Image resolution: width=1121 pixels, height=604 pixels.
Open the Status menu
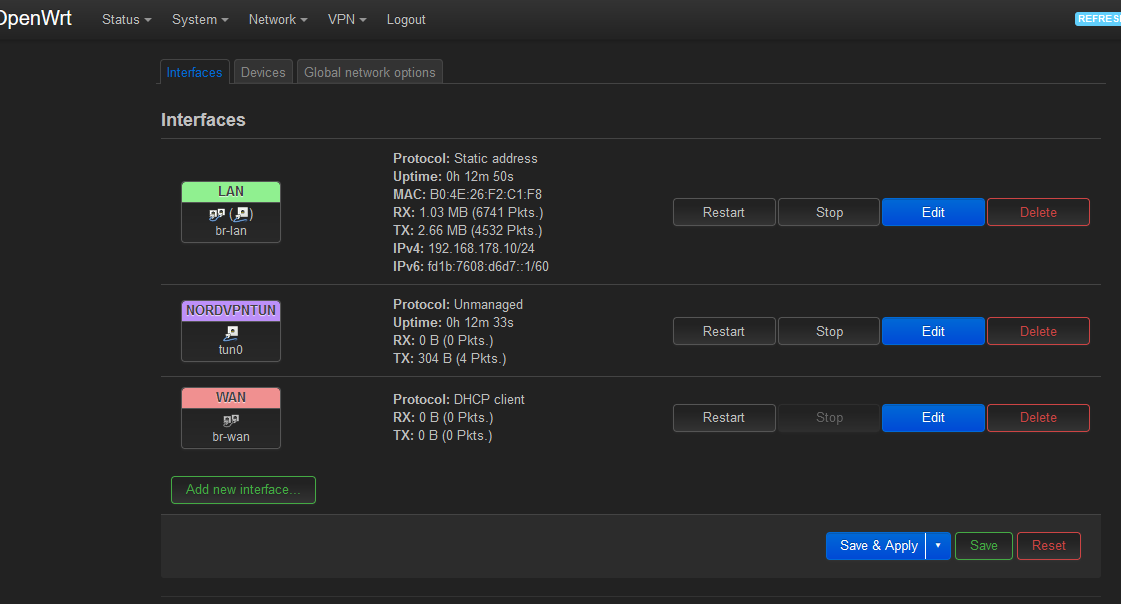pos(127,19)
